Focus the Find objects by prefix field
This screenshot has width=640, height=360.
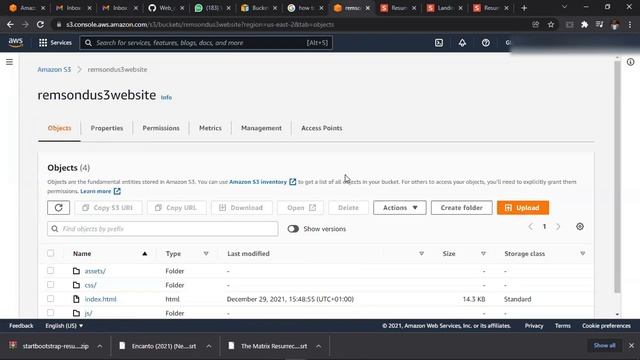(163, 229)
